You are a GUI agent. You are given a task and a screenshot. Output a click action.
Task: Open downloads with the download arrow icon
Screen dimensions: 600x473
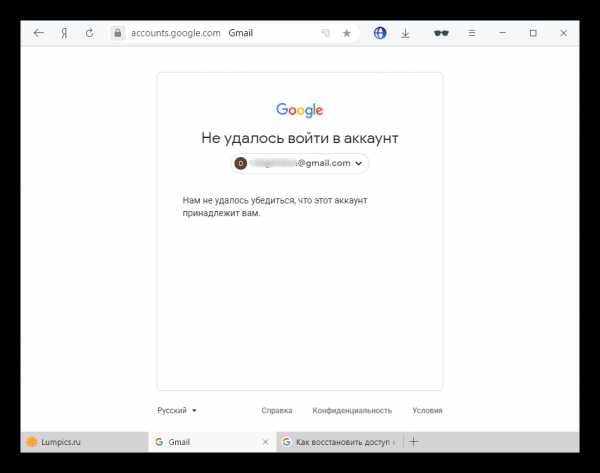405,33
